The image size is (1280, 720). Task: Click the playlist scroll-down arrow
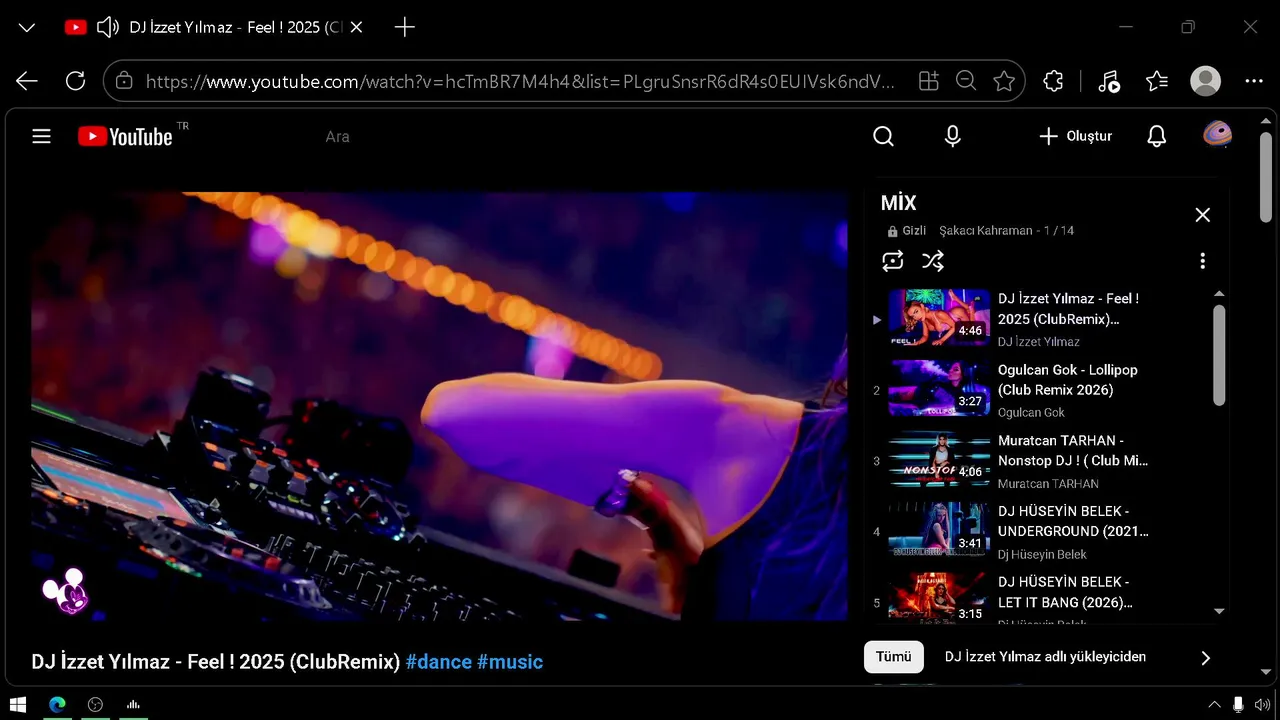[x=1219, y=611]
